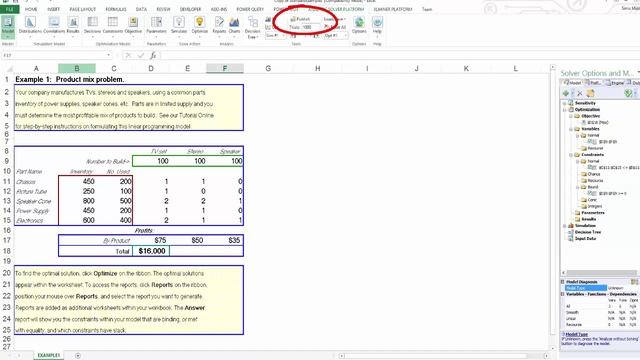Click the green plus add icon in Solver pane
Viewport: 640px width, 360px height.
coord(566,93)
